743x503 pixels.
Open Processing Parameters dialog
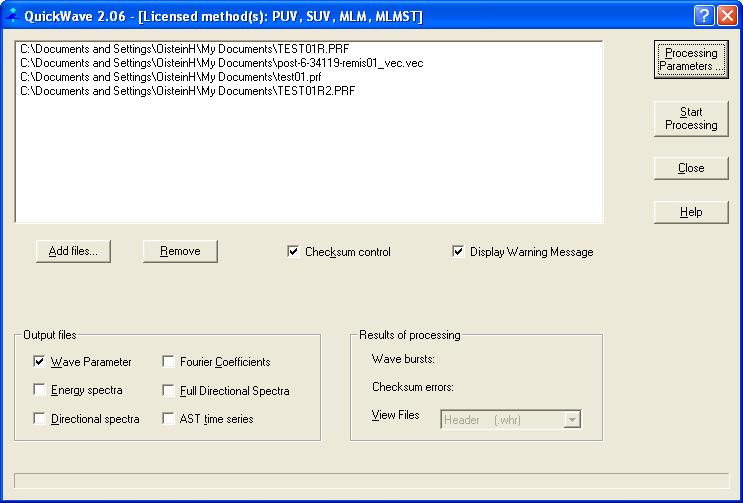point(691,60)
